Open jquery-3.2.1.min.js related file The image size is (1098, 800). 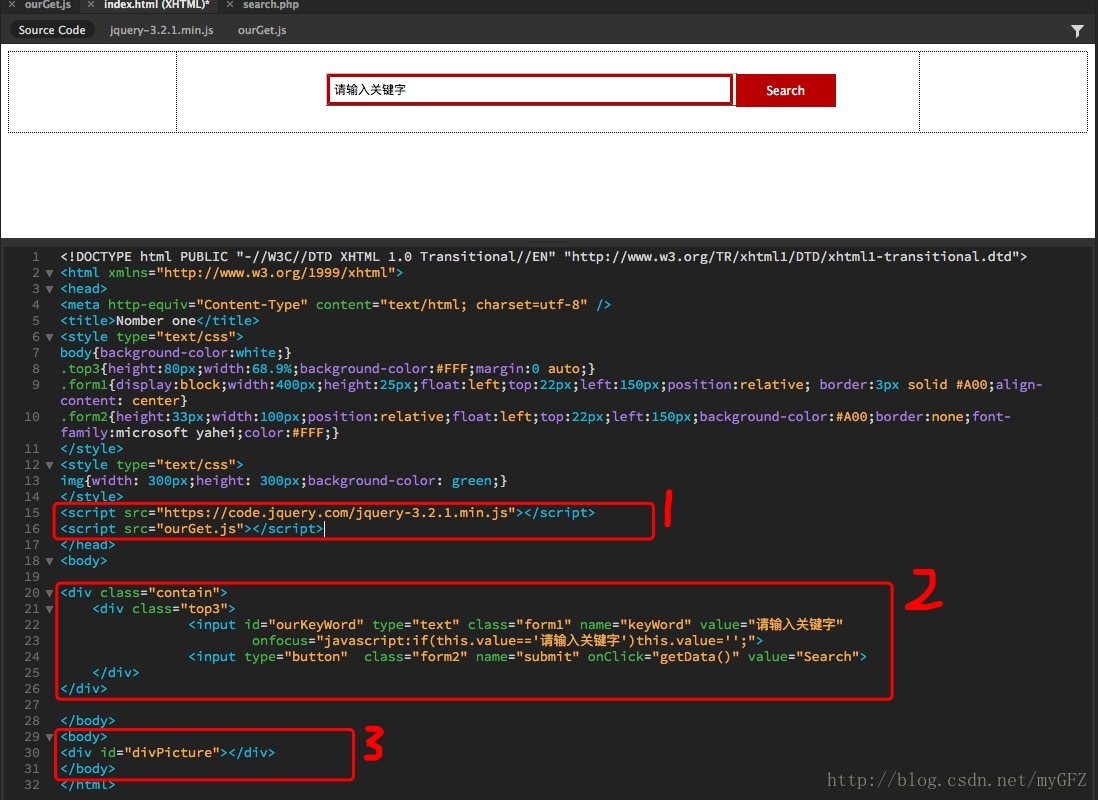162,30
